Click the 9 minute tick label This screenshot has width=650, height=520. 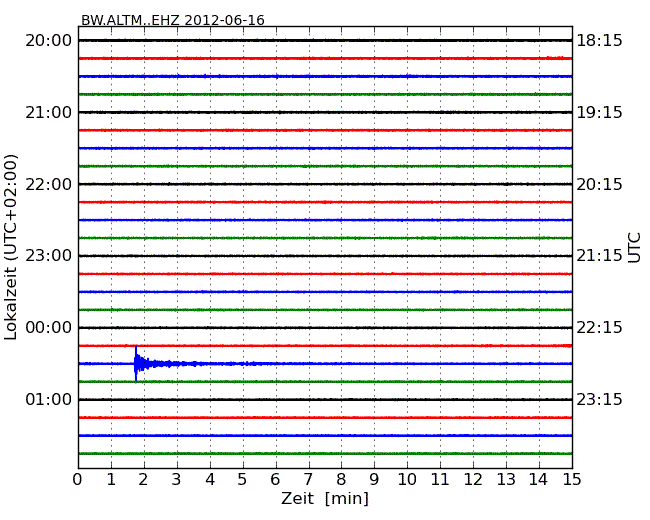click(x=374, y=479)
